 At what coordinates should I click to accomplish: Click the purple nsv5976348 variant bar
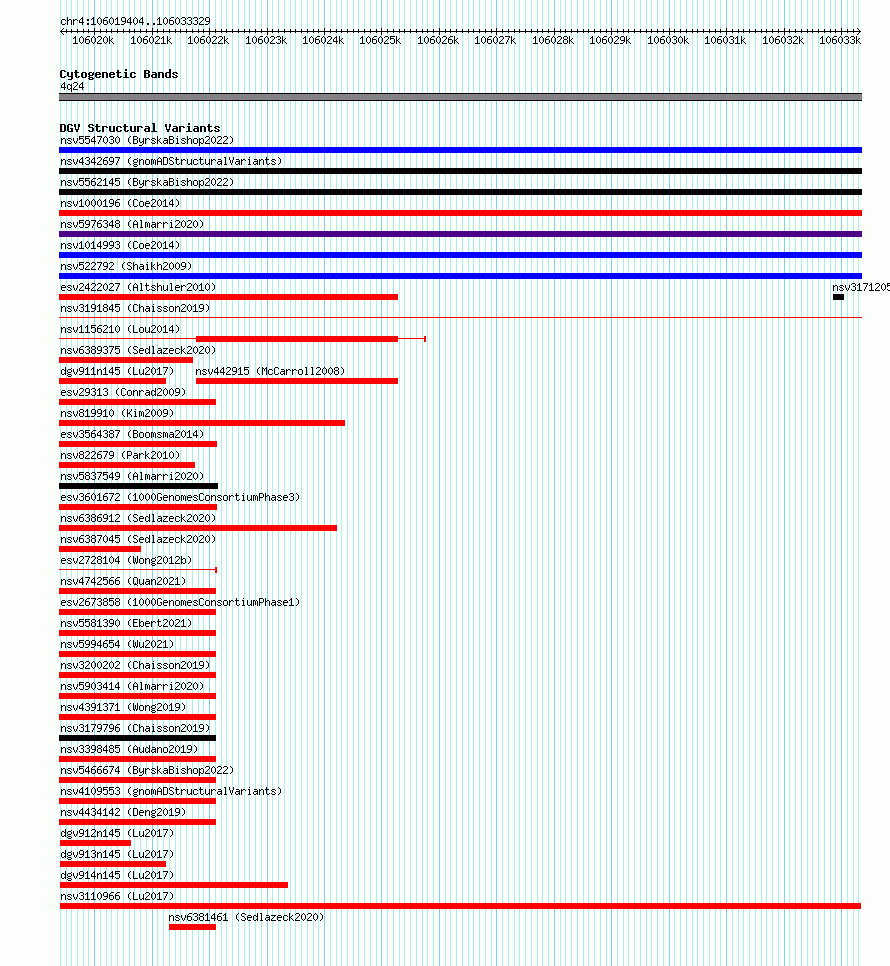pyautogui.click(x=460, y=233)
